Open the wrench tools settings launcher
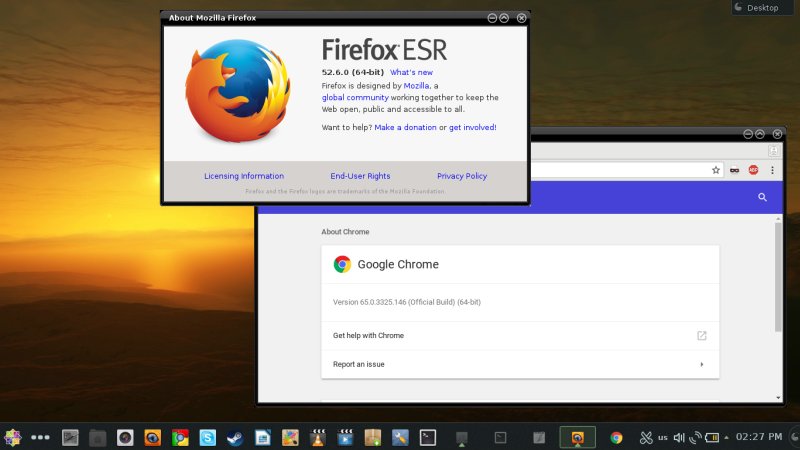The image size is (800, 450). (x=401, y=437)
